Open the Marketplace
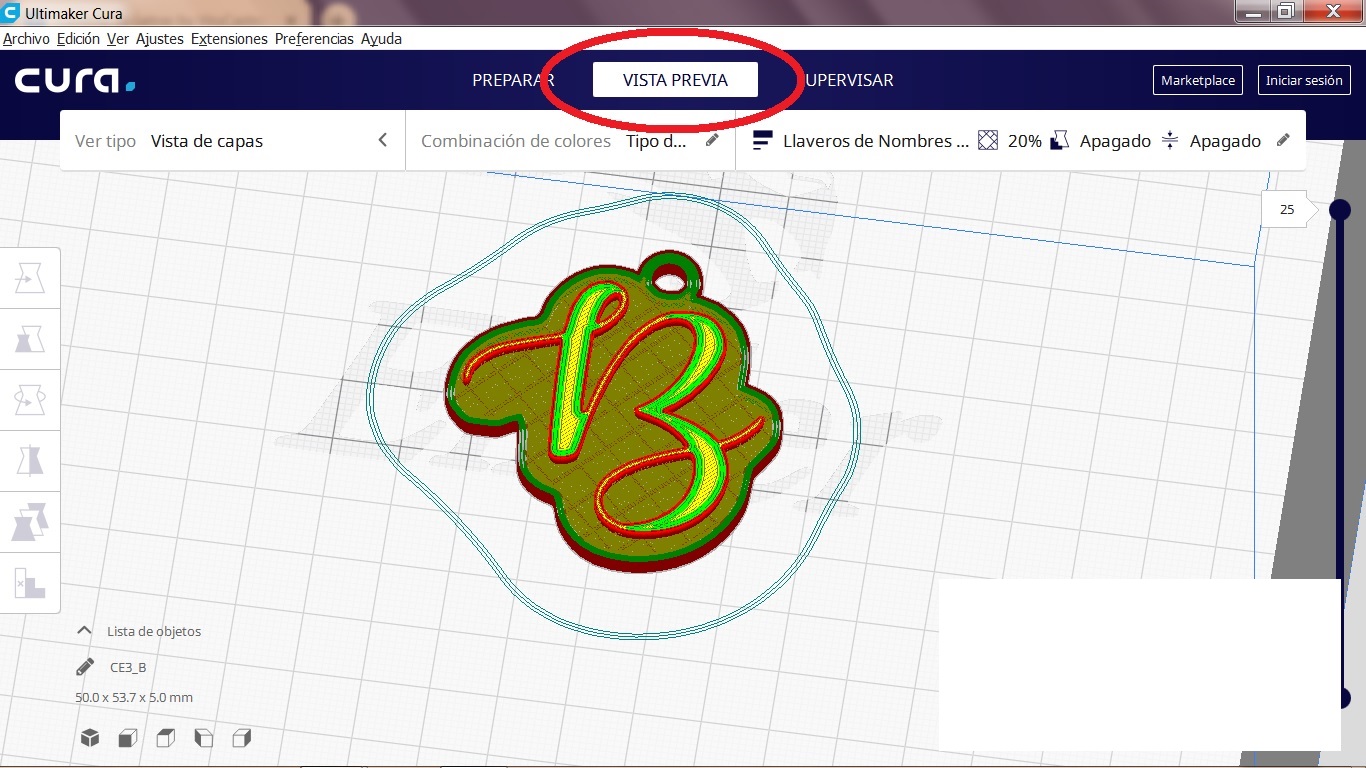 [x=1197, y=80]
